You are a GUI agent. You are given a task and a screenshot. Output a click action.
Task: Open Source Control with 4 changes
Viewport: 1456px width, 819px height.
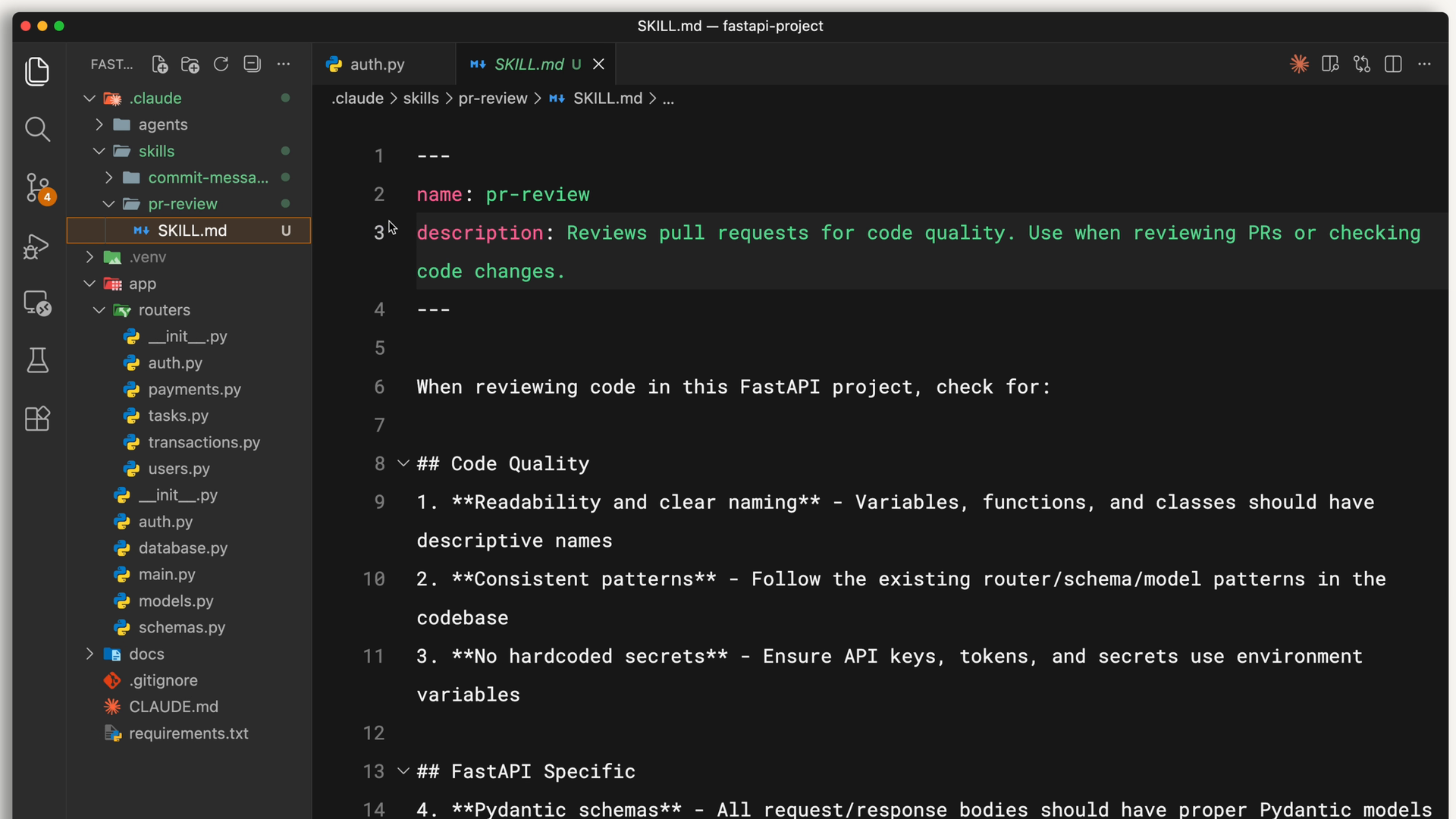pos(37,187)
